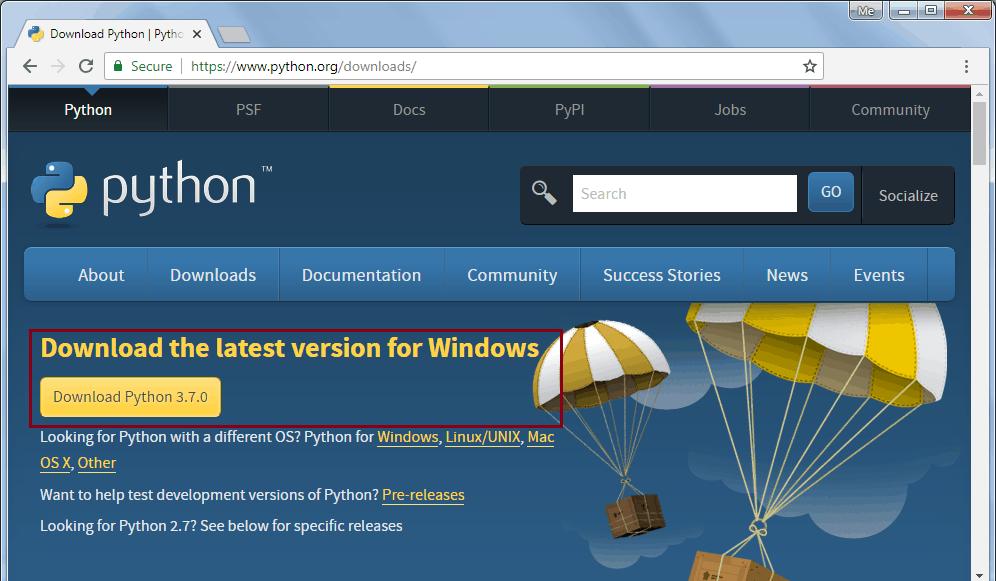Open the Docs section
Screen dimensions: 996x581
pyautogui.click(x=408, y=109)
